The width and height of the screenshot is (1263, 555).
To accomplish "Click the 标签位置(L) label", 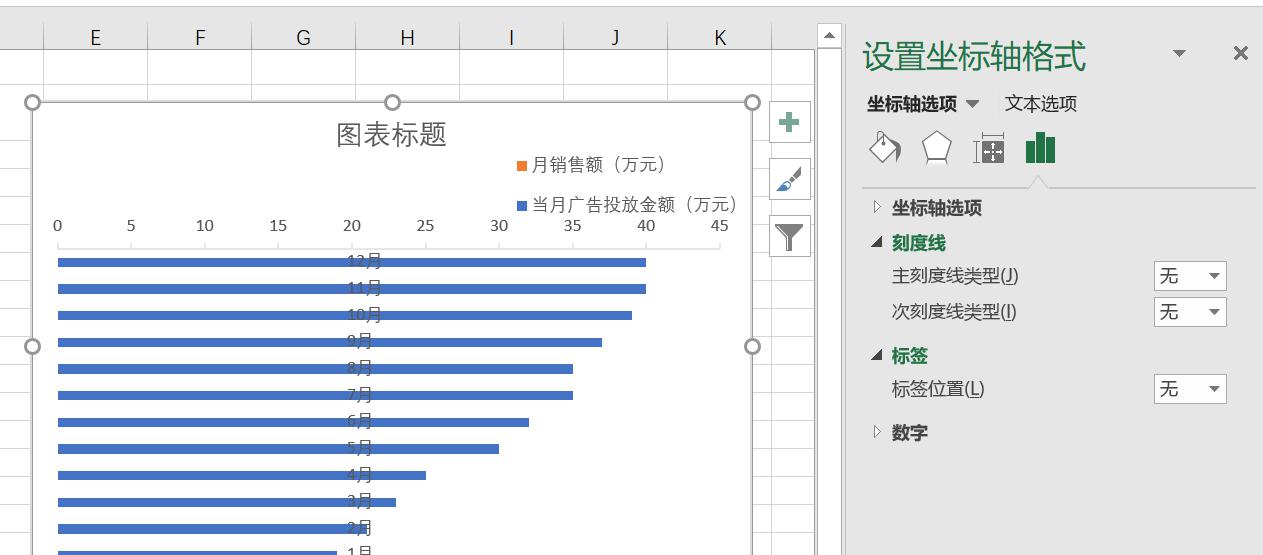I will 938,389.
